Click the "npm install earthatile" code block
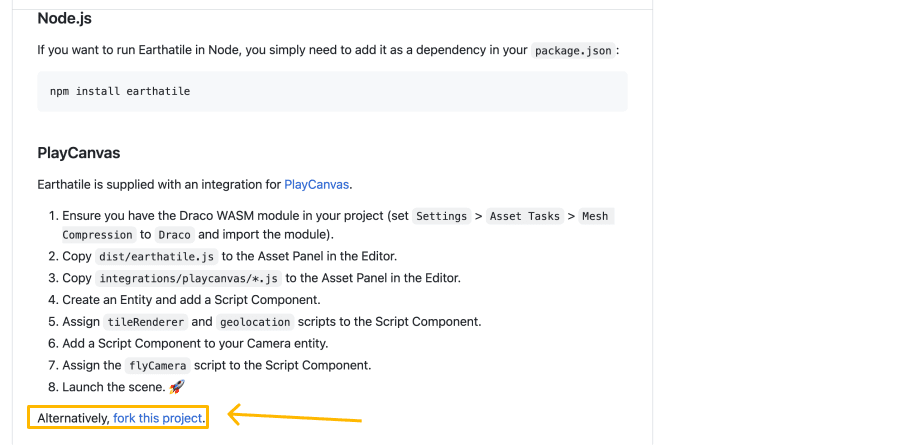This screenshot has height=445, width=900. [x=120, y=91]
